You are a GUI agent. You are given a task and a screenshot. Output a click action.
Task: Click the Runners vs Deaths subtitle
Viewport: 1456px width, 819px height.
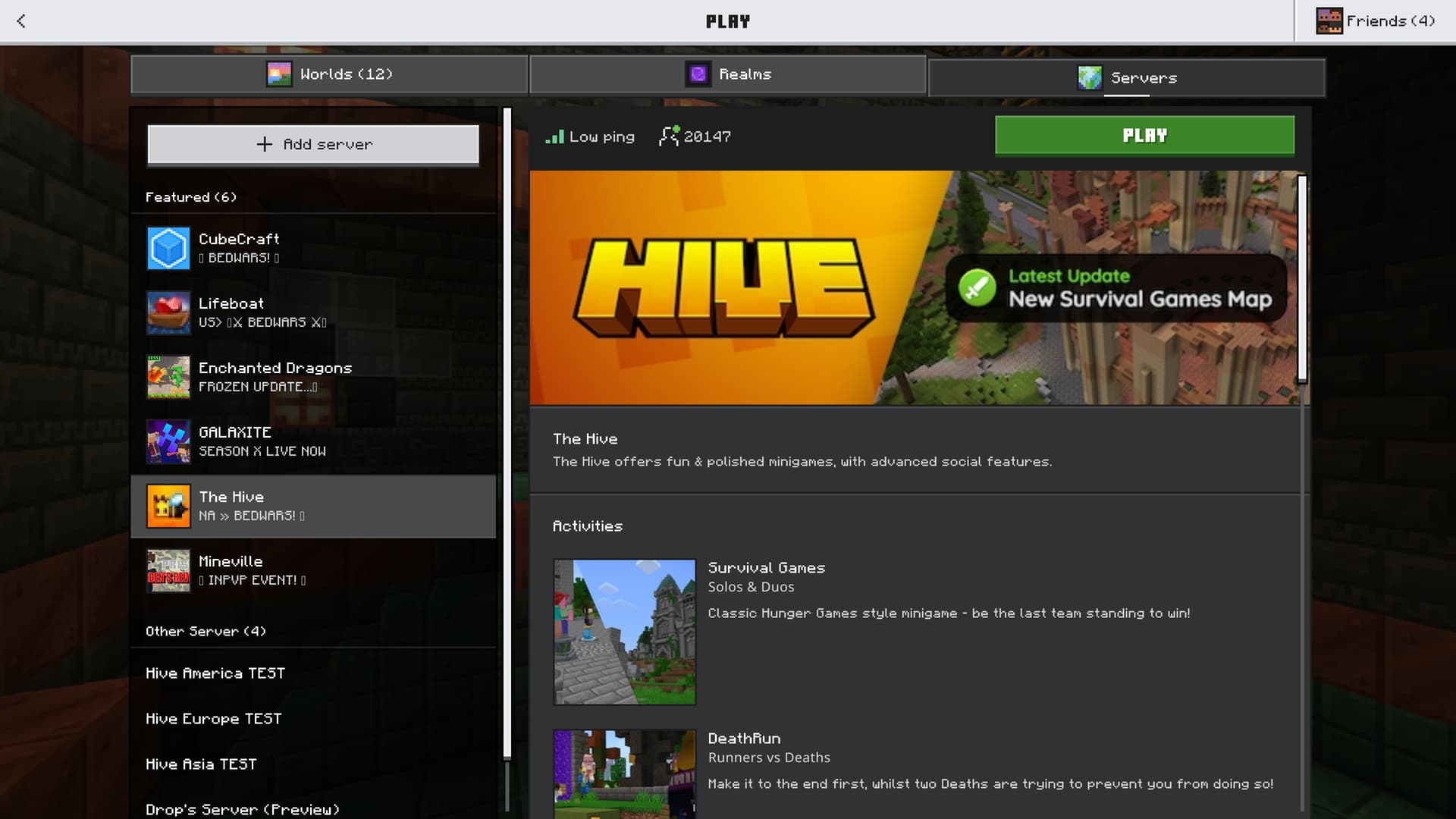tap(769, 758)
